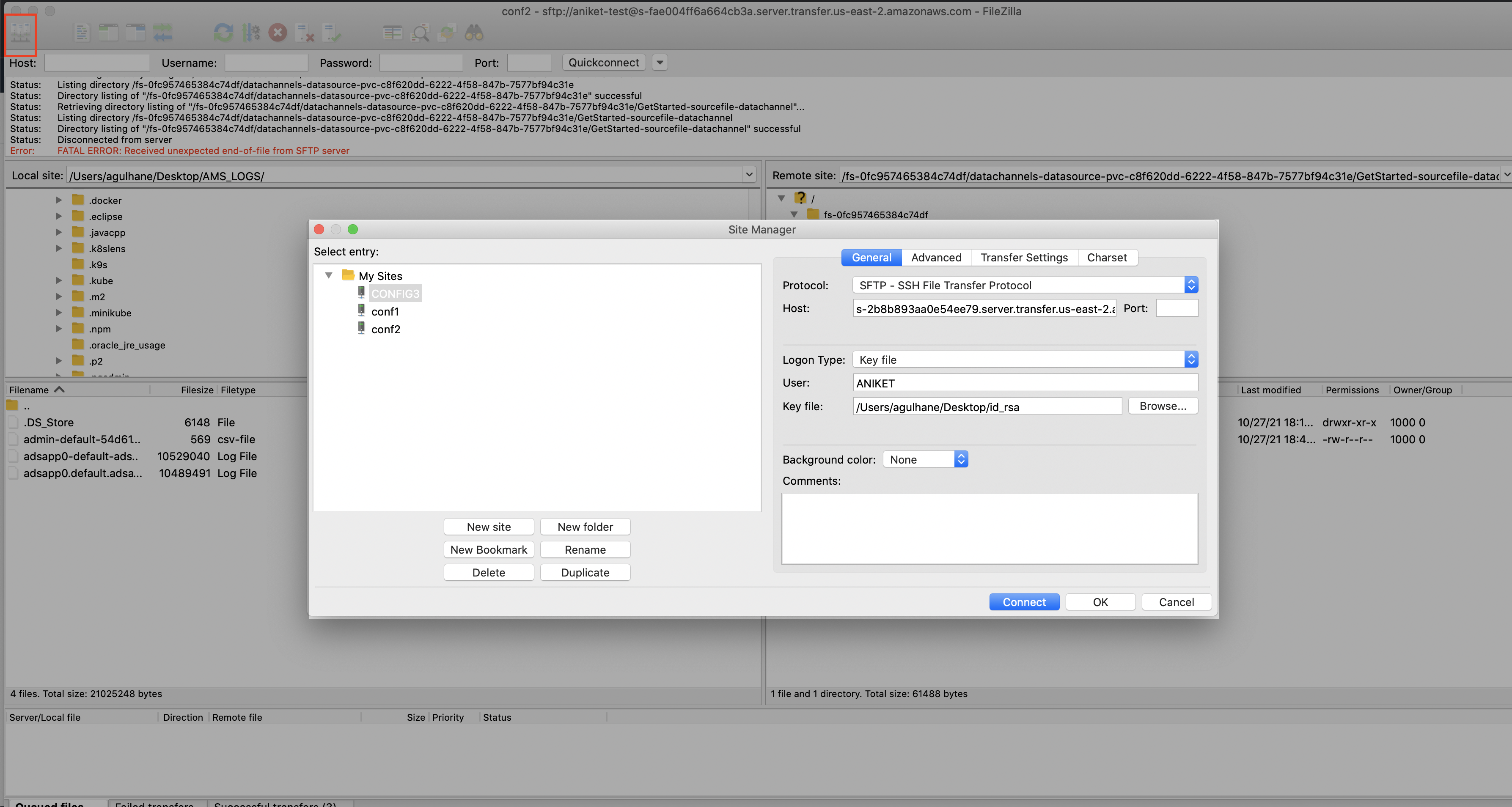Click OK in Site Manager
Image resolution: width=1512 pixels, height=807 pixels.
(1100, 601)
